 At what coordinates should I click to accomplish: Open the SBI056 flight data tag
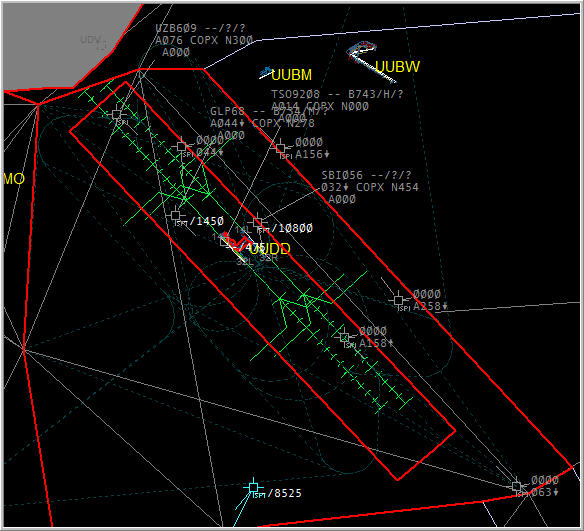pos(370,187)
